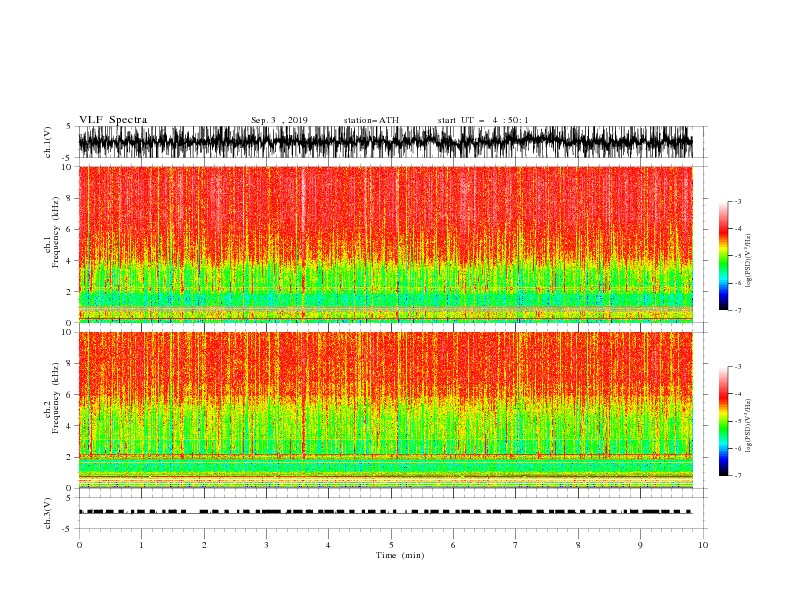Click inside the ch.2 spectrogram panel

pyautogui.click(x=385, y=410)
